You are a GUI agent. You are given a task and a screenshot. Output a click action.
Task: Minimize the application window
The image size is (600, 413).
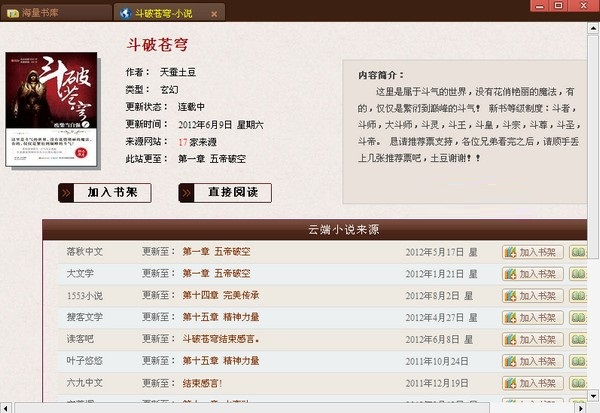tap(540, 6)
